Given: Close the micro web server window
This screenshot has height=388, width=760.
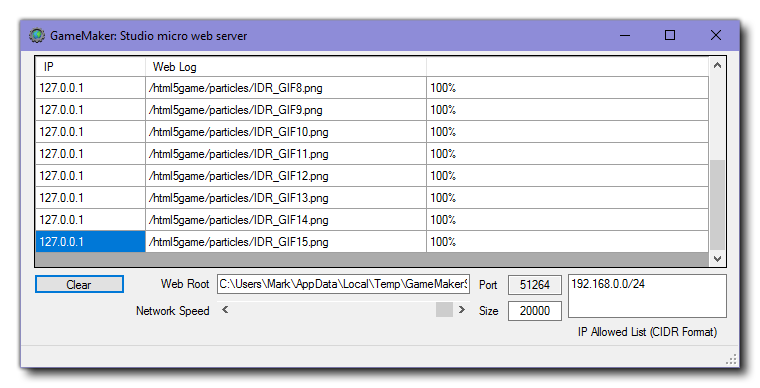Looking at the screenshot, I should tap(715, 35).
